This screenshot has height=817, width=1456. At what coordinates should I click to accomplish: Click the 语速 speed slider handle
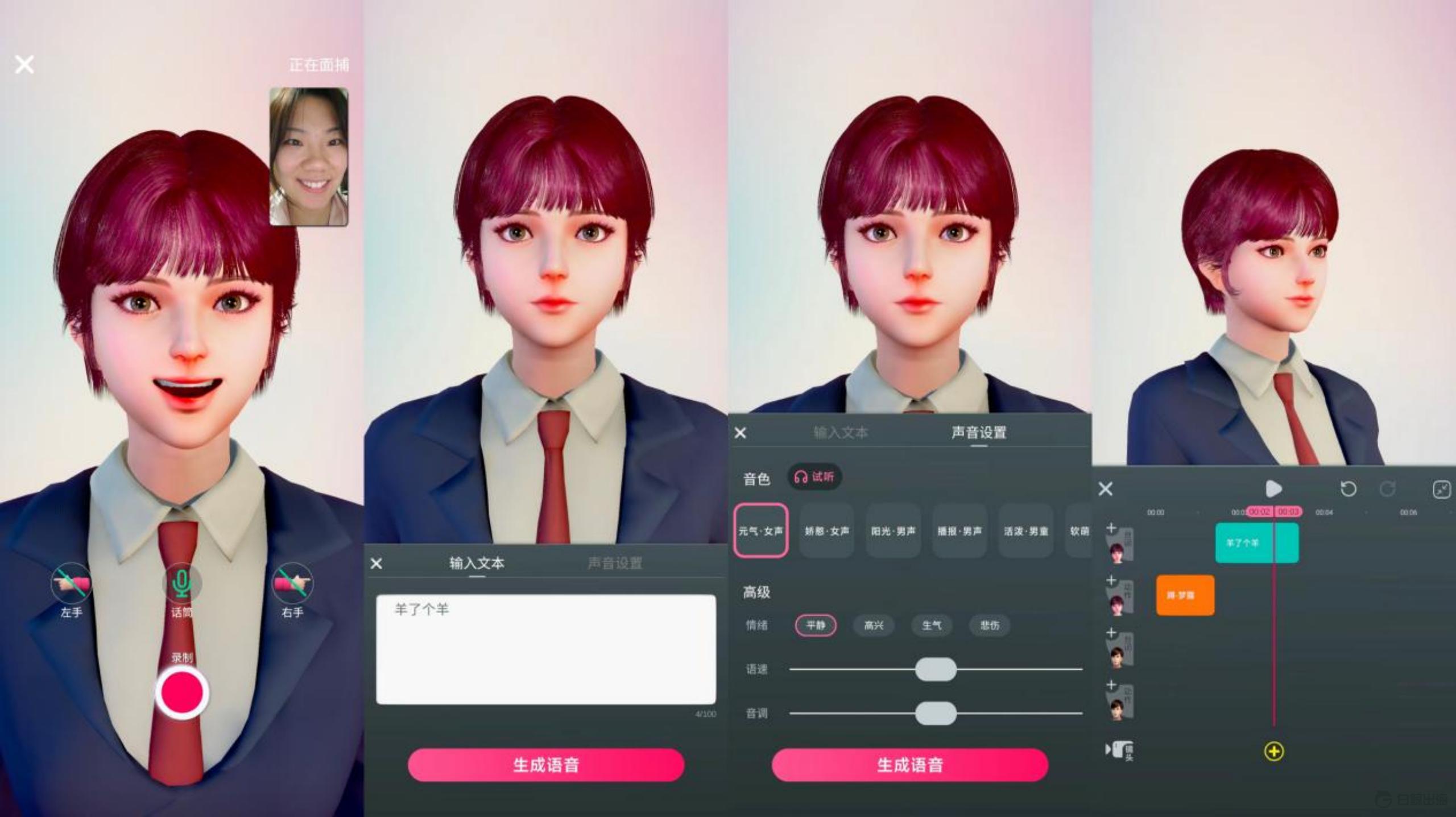point(936,669)
